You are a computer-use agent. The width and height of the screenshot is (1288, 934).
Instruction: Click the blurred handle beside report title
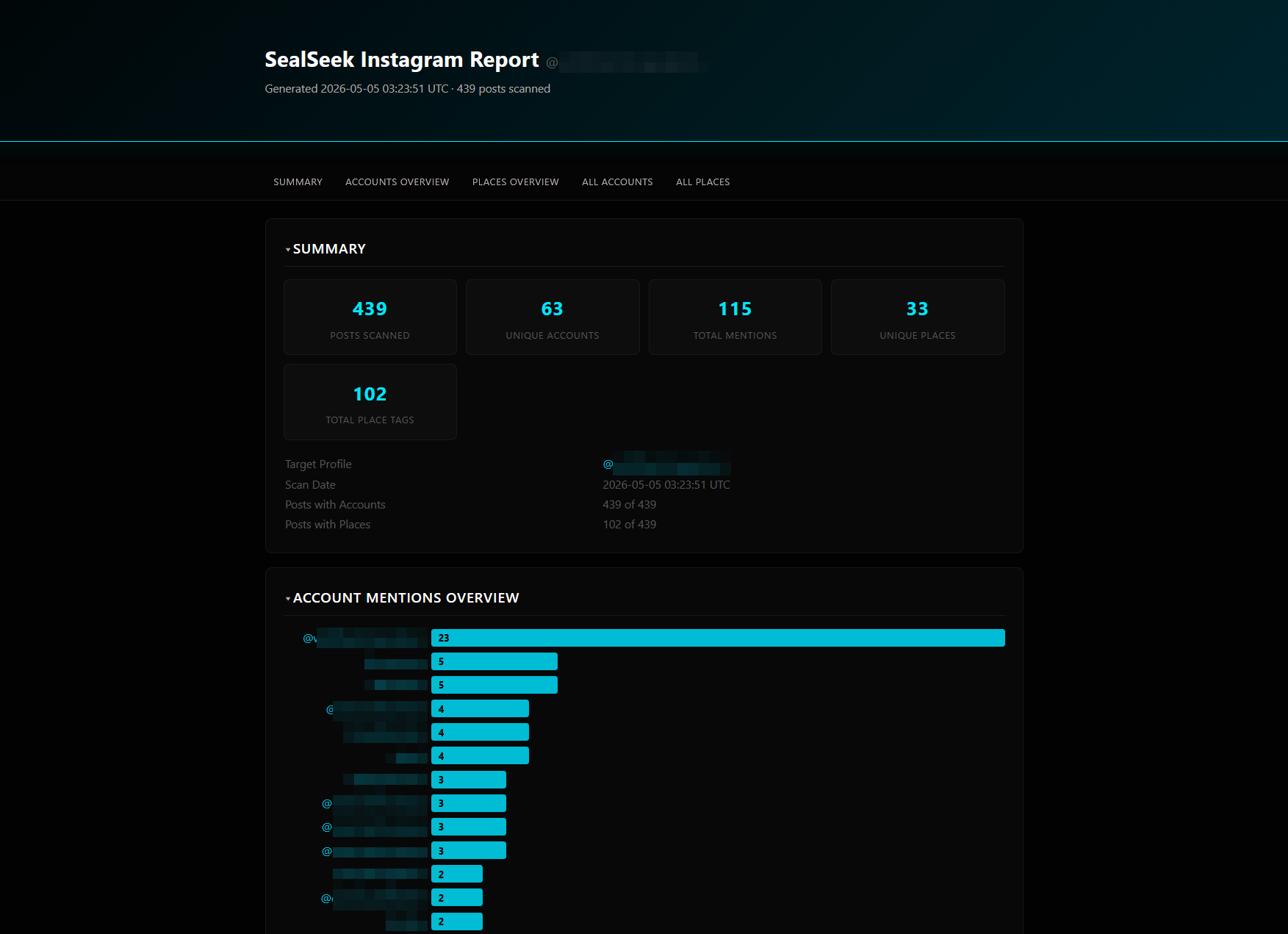[626, 62]
